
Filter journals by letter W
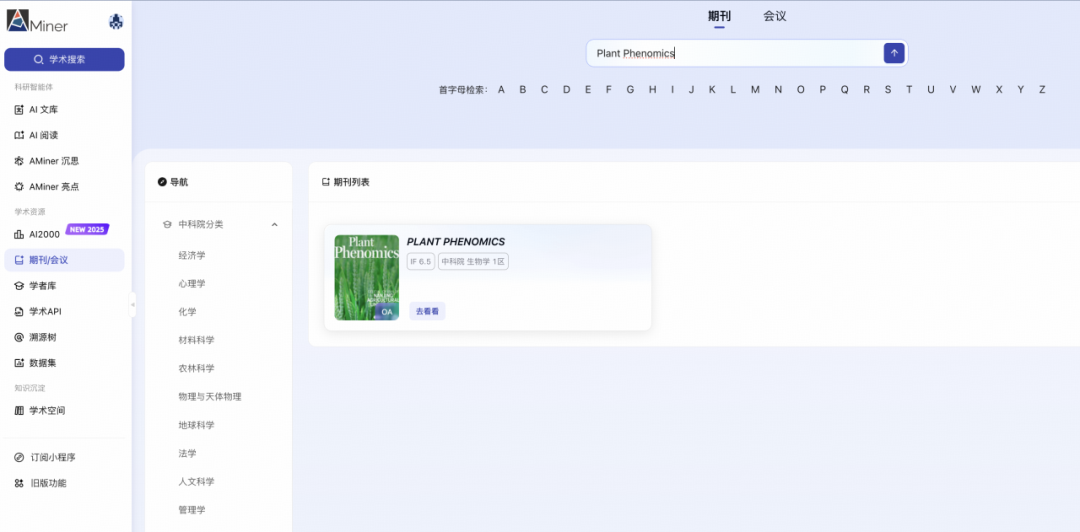[x=976, y=90]
